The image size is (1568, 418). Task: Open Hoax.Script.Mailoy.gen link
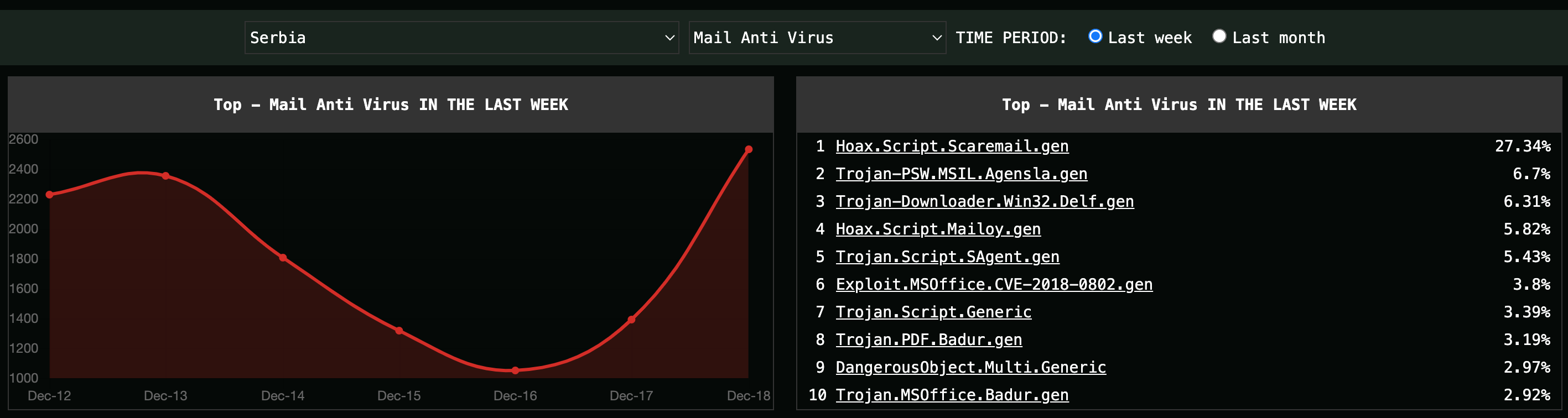[x=937, y=229]
